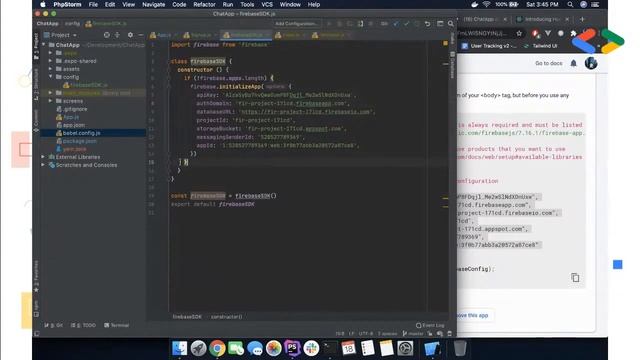Image resolution: width=640 pixels, height=360 pixels.
Task: Open Add Configuration selector
Action: pyautogui.click(x=296, y=24)
